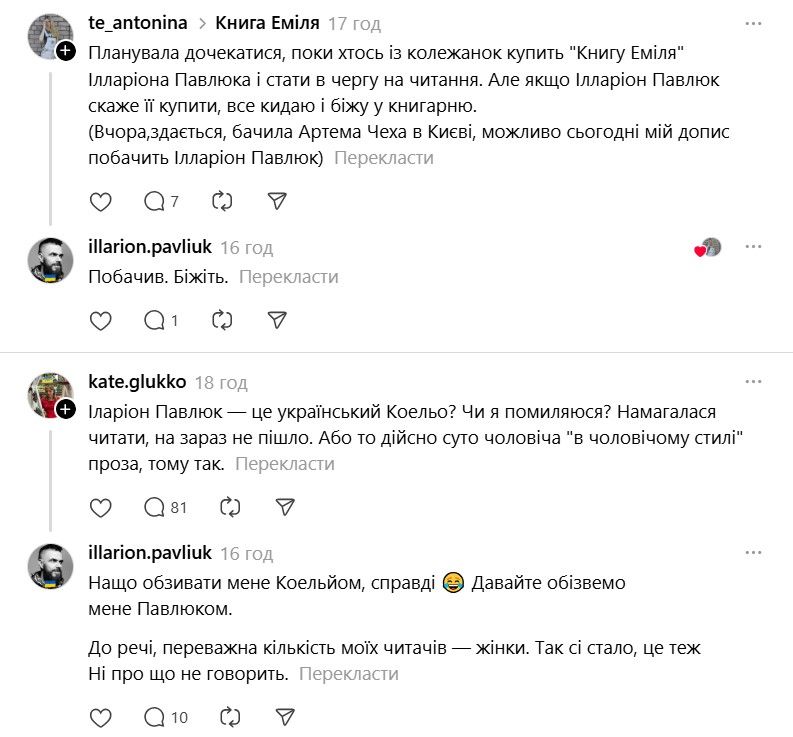Open the more options menu on te_antonina's post
The width and height of the screenshot is (793, 737).
753,23
